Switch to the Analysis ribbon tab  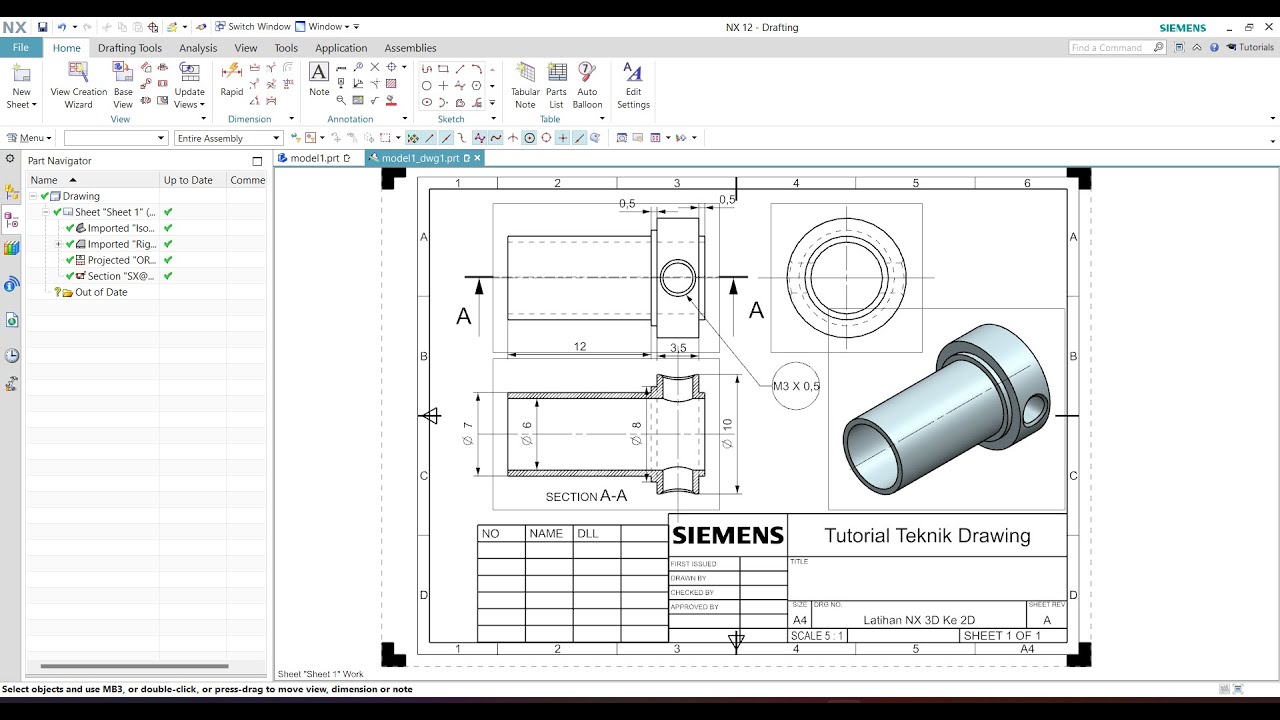tap(198, 48)
